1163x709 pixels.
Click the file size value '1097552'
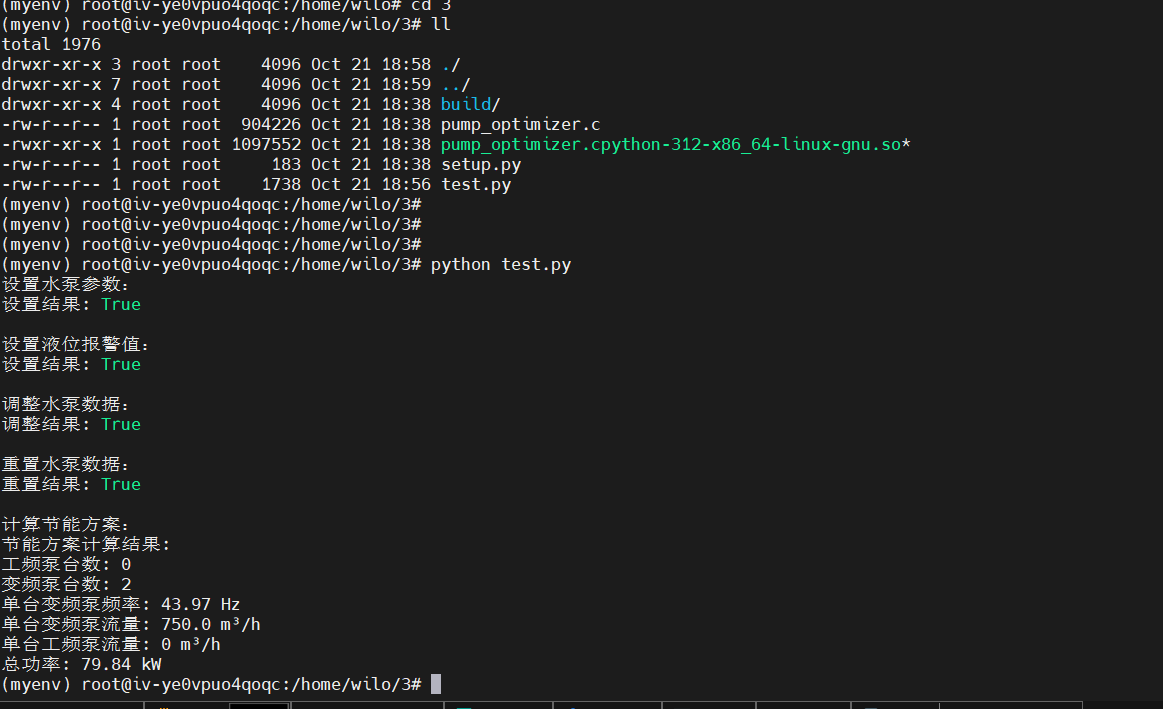click(x=266, y=145)
